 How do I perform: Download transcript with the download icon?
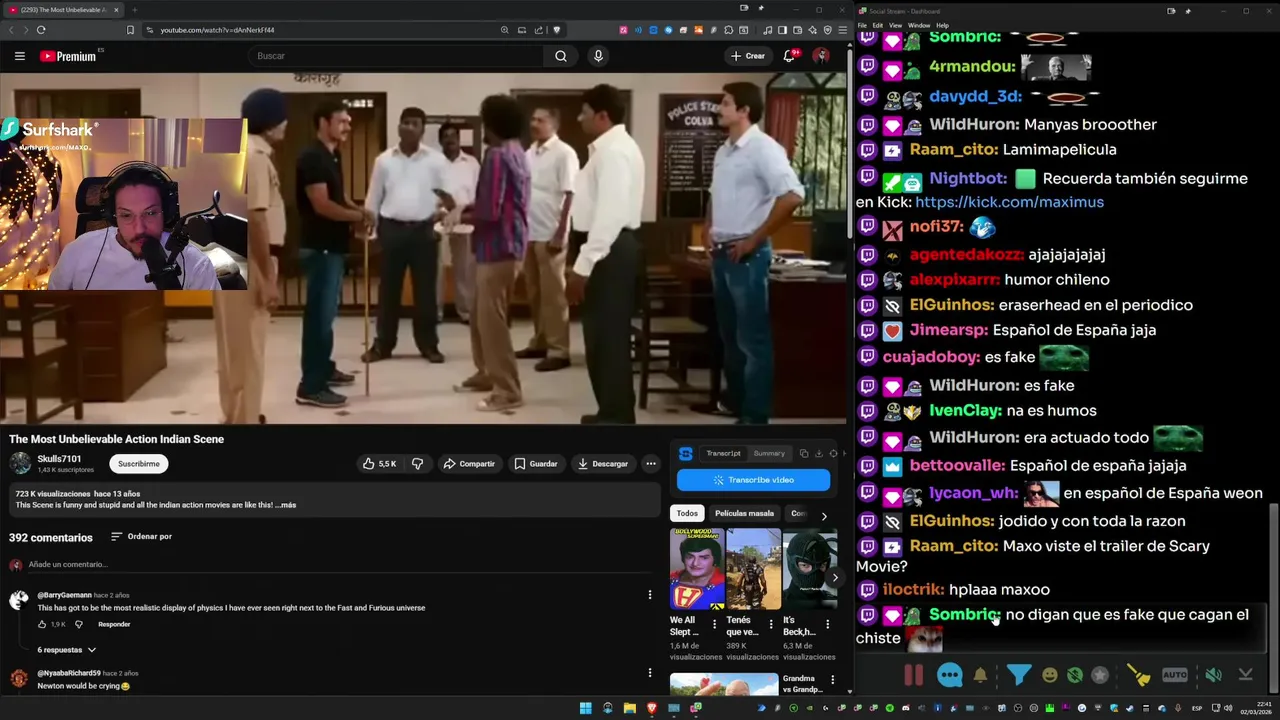pyautogui.click(x=818, y=453)
